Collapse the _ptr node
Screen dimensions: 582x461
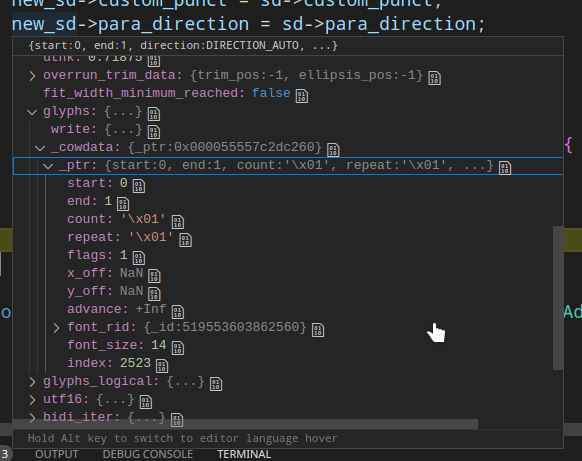click(48, 166)
